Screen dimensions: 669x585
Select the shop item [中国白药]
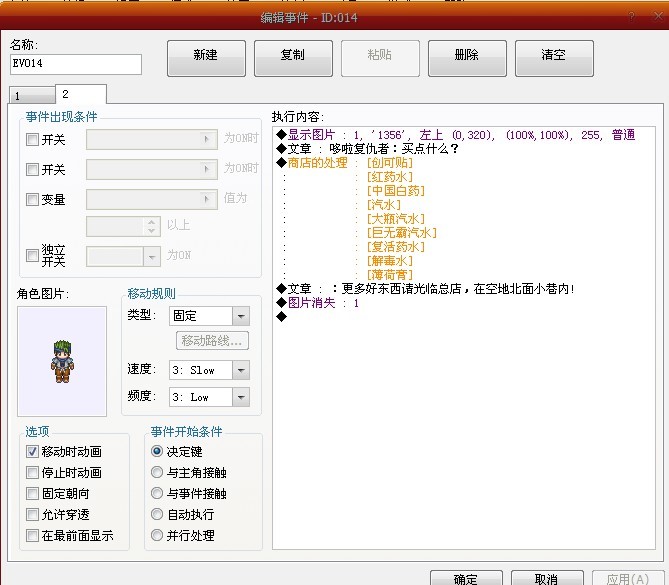click(x=396, y=190)
